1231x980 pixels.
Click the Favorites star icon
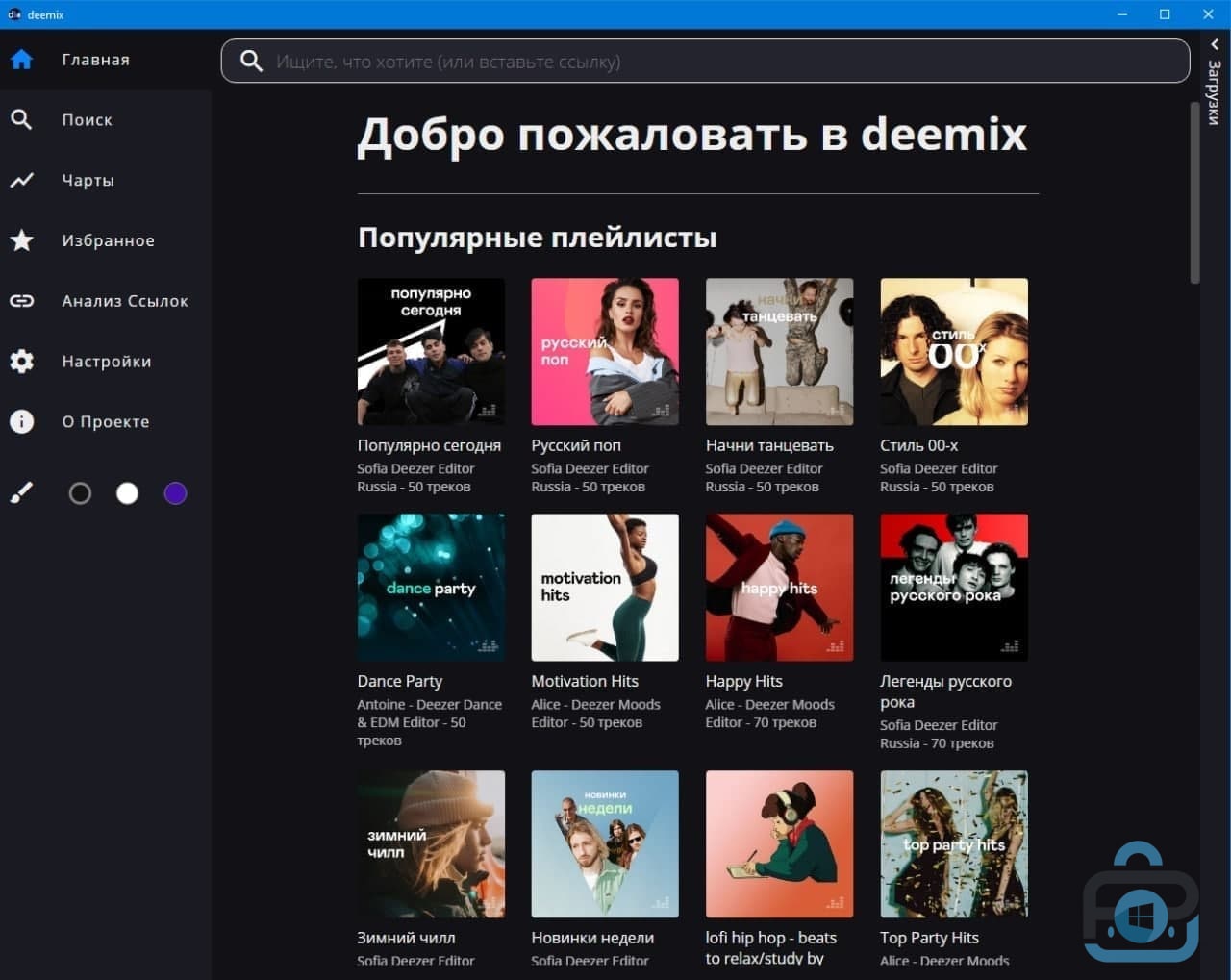[21, 240]
